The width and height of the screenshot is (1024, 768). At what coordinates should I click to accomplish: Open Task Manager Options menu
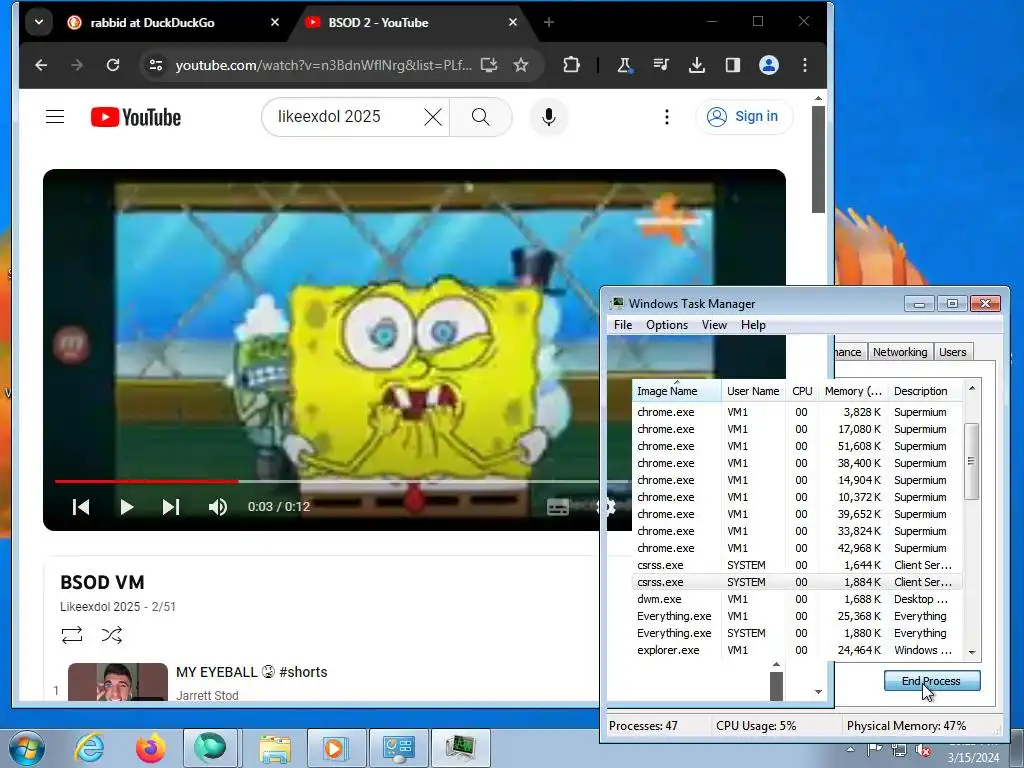click(x=667, y=325)
